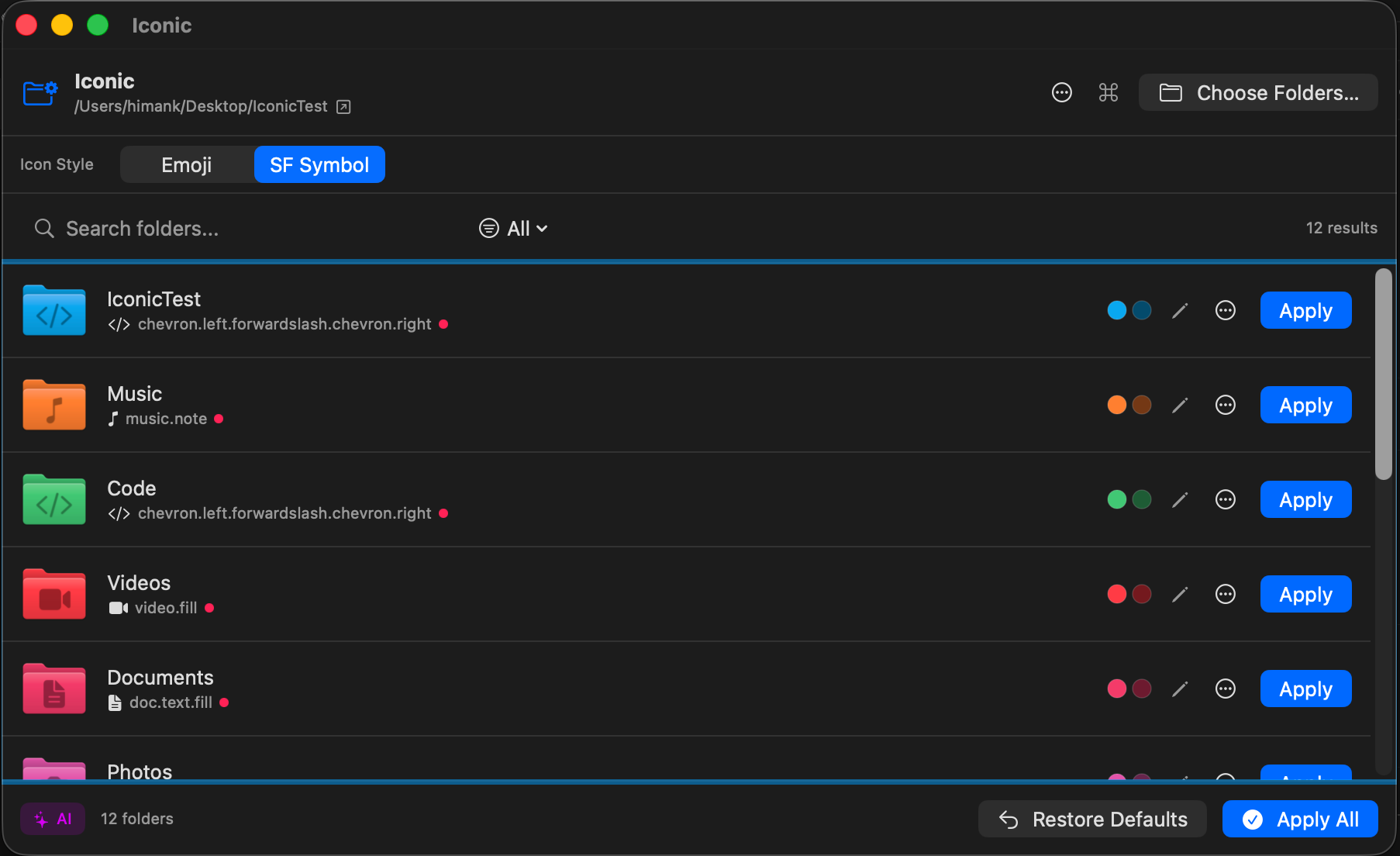Switch icon style to SF Symbol

pos(319,164)
